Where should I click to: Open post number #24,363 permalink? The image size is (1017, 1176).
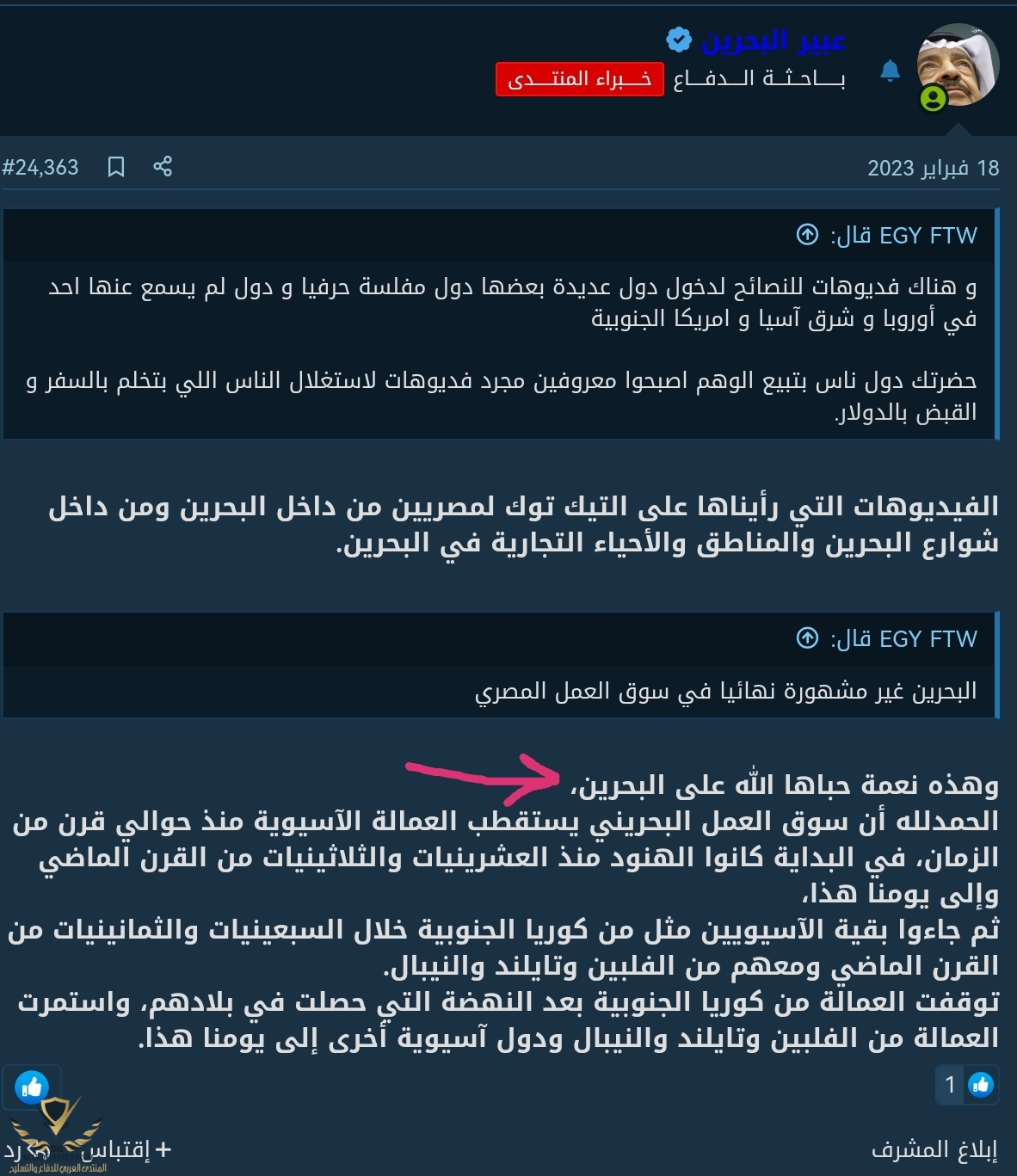40,167
